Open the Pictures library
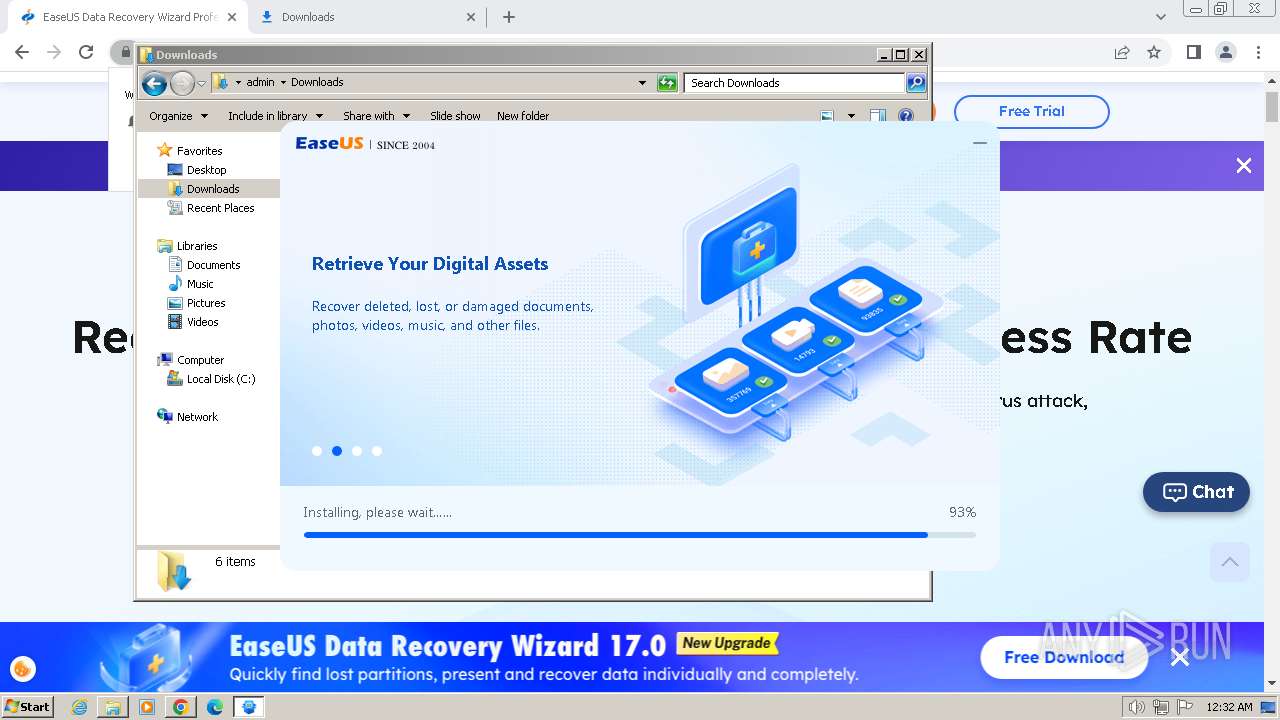The height and width of the screenshot is (720, 1280). (x=206, y=303)
